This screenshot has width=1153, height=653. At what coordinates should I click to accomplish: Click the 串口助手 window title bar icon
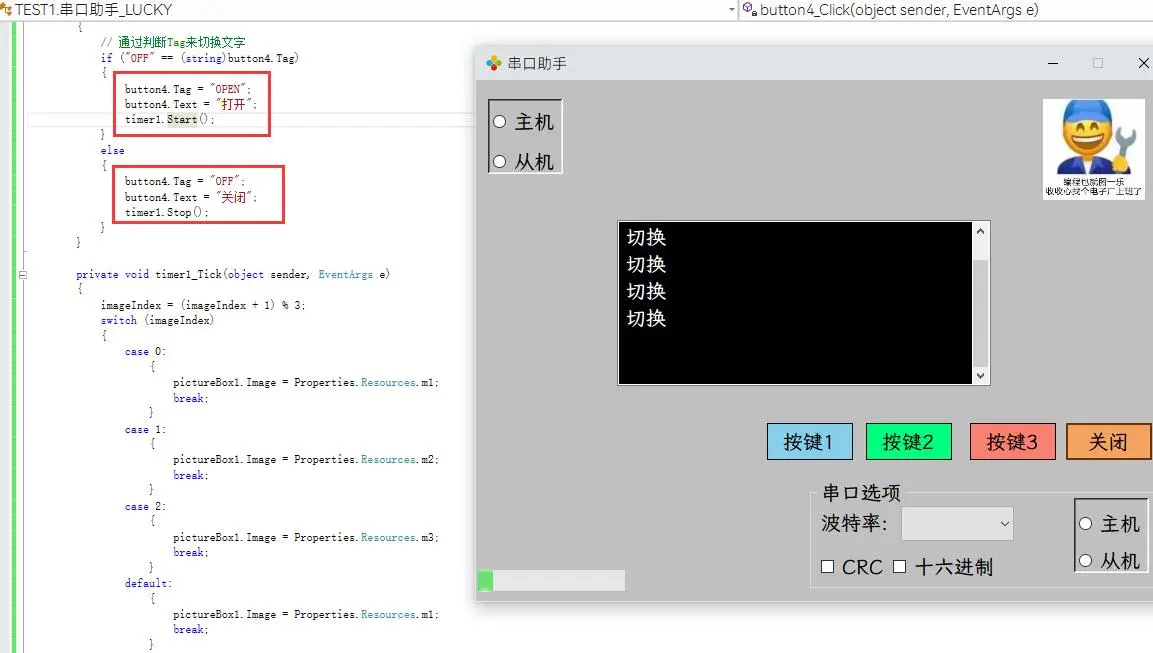[493, 63]
